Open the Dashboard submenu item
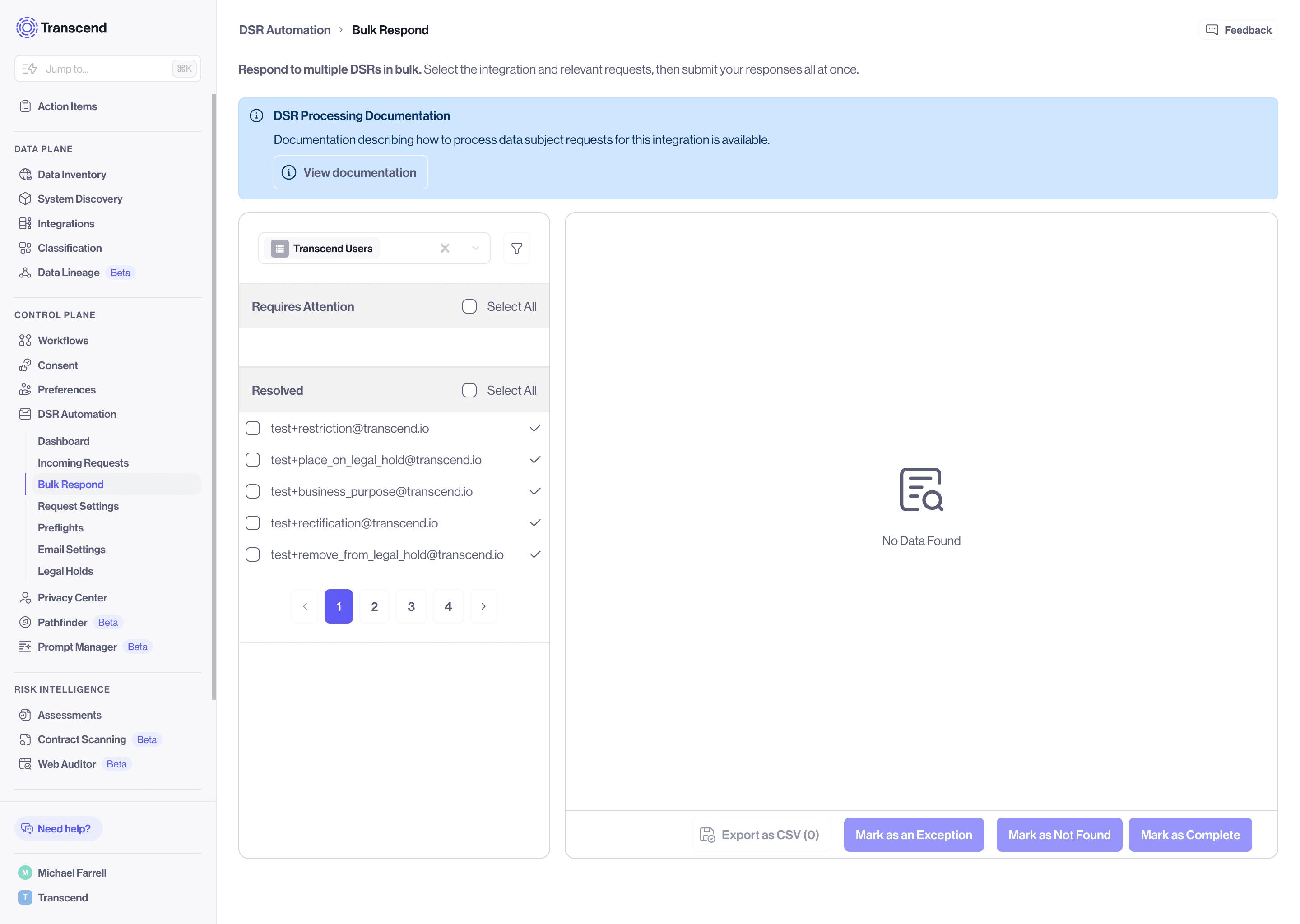The width and height of the screenshot is (1300, 924). coord(64,442)
